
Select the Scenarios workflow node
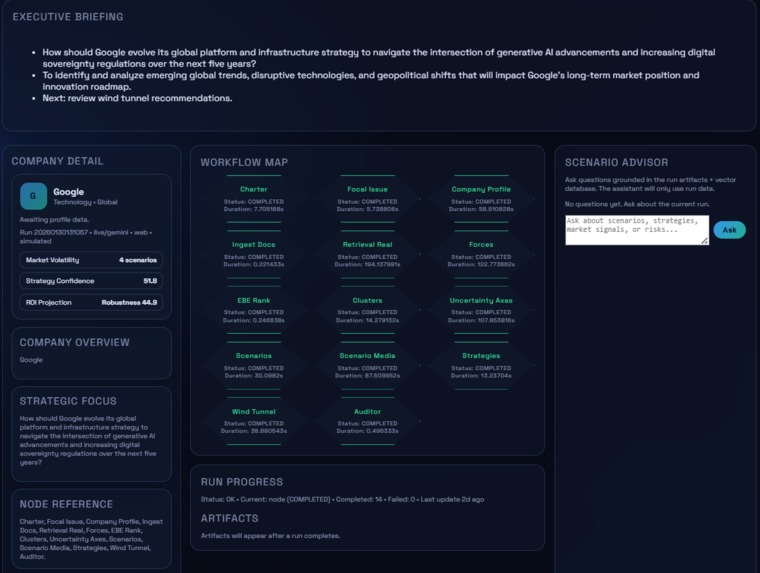(253, 365)
